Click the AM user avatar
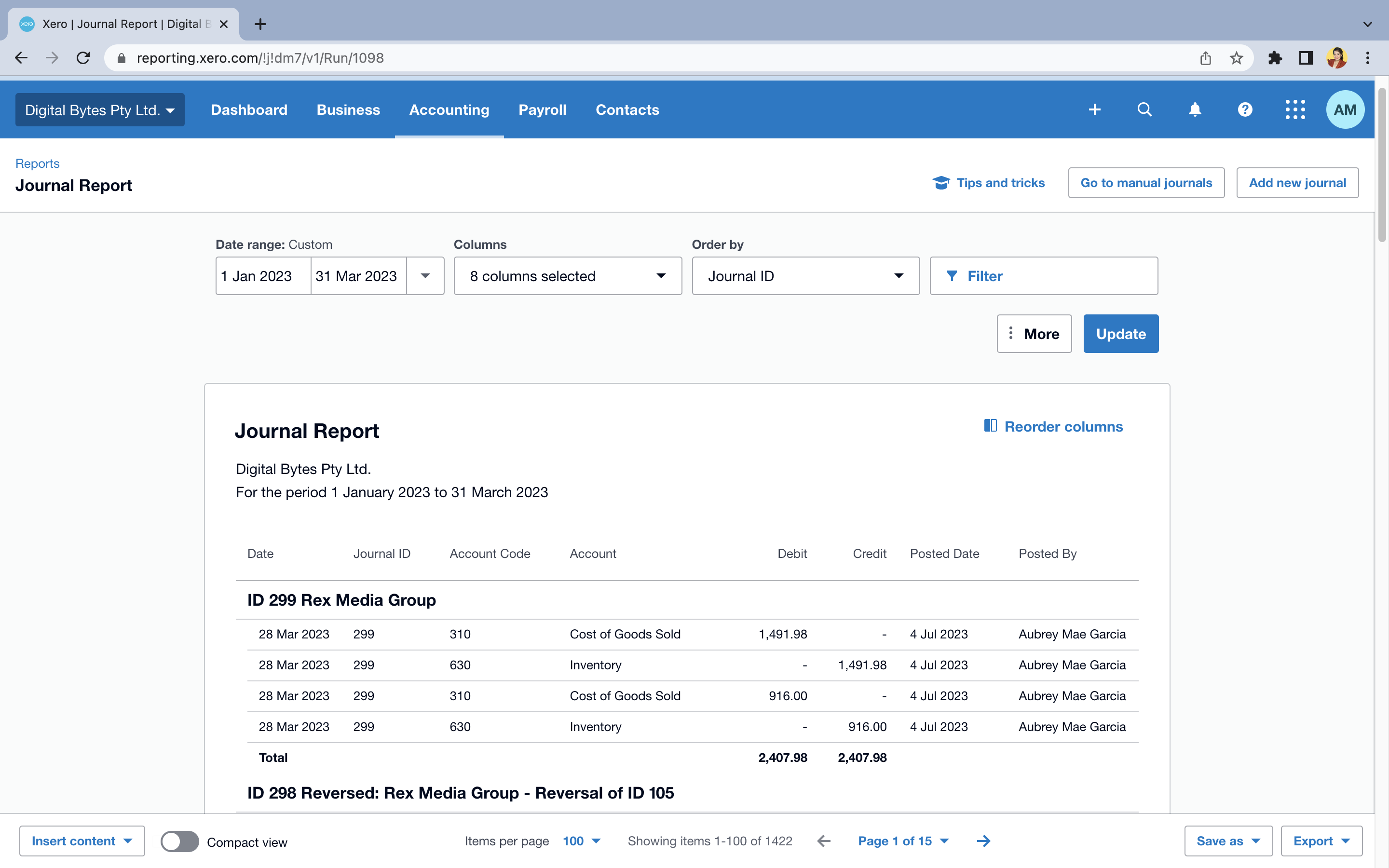 coord(1345,109)
